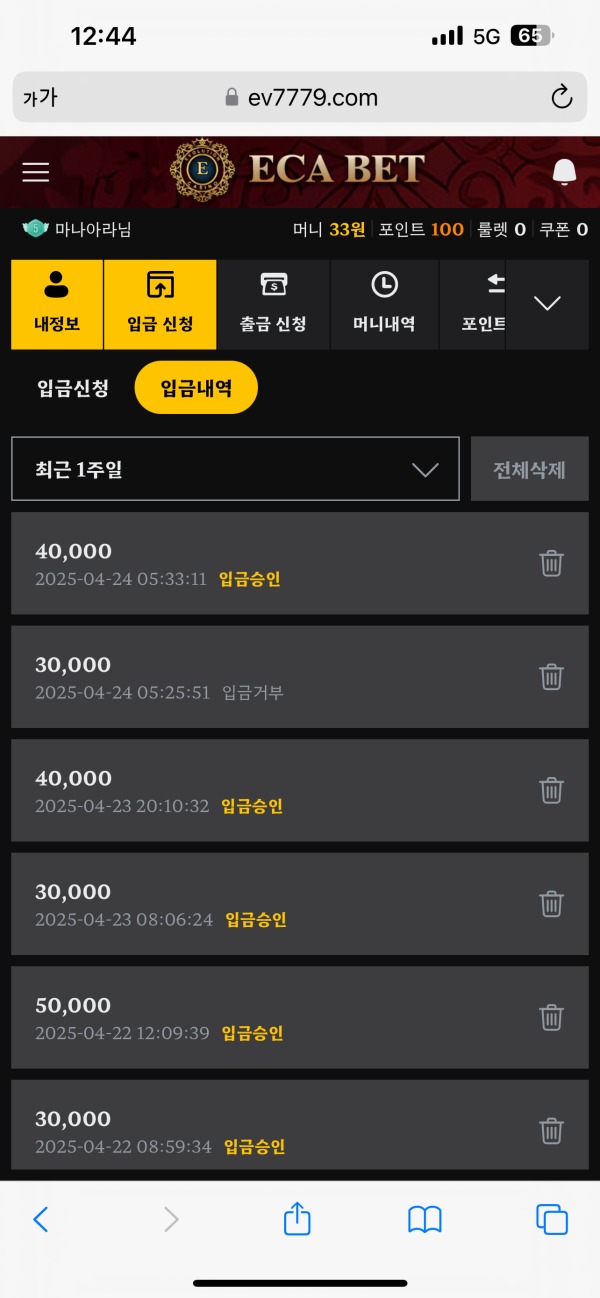The height and width of the screenshot is (1298, 600).
Task: Switch to the 출금 신청 tab
Action: tap(272, 304)
